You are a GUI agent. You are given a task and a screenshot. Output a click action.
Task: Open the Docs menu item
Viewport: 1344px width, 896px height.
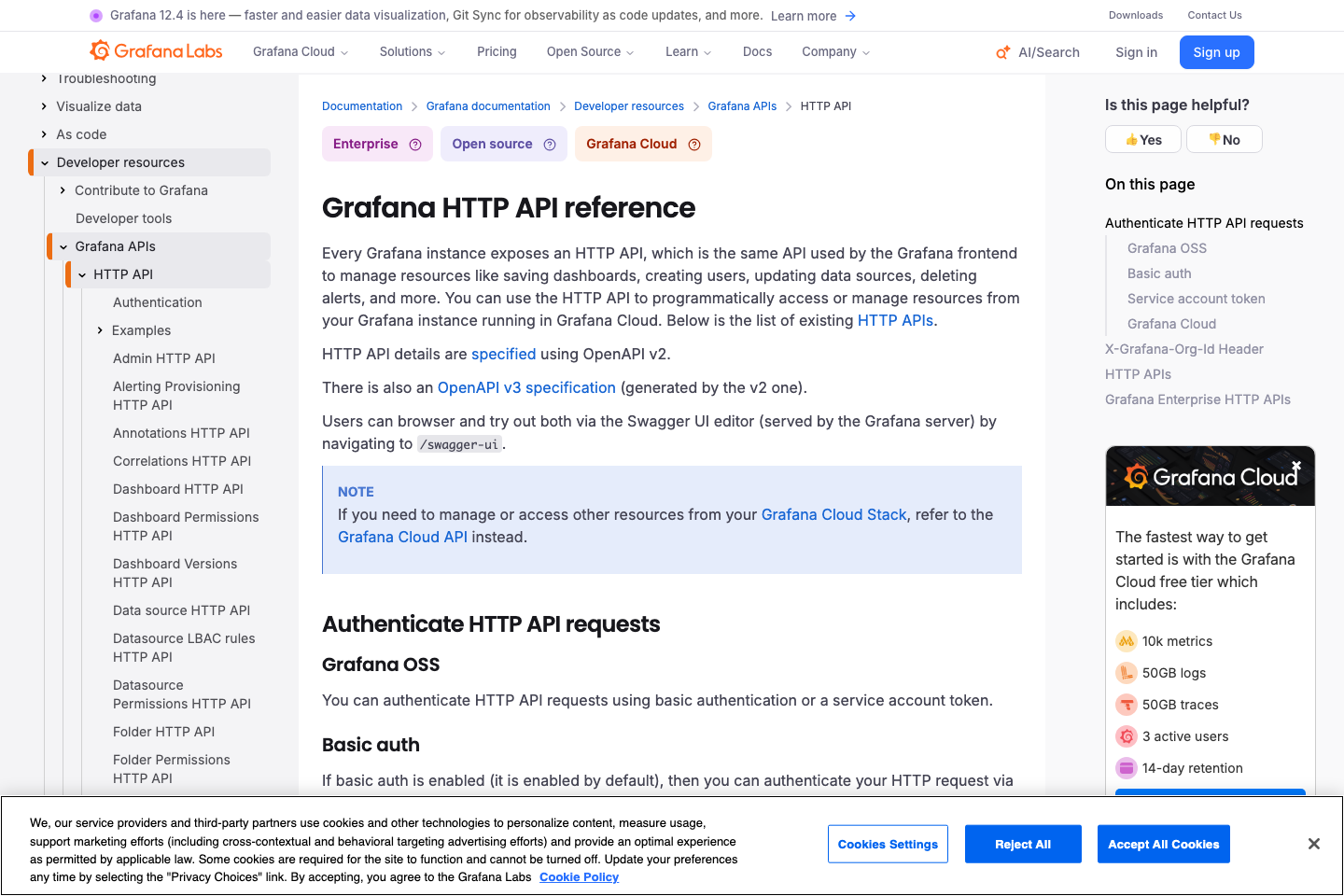(x=757, y=51)
